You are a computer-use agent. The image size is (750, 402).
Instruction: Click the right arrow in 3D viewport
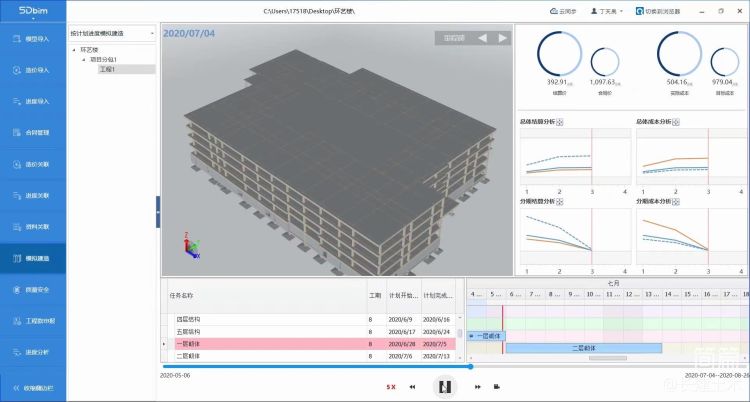point(502,38)
